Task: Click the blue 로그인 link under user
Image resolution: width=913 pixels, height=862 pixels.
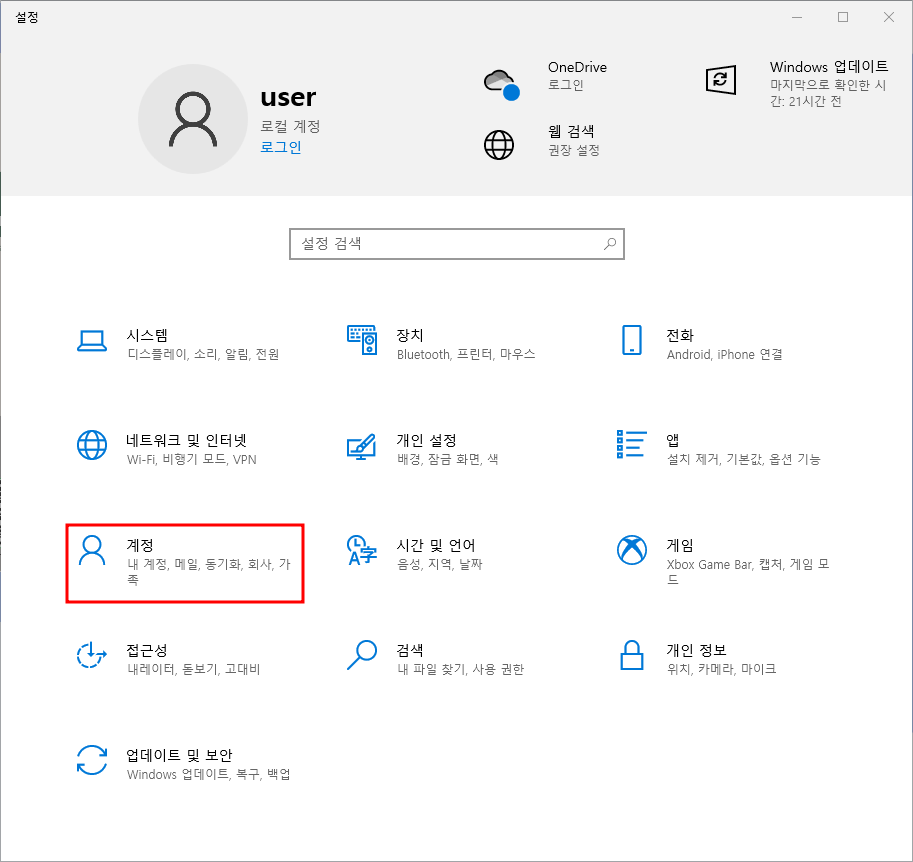Action: (x=281, y=147)
